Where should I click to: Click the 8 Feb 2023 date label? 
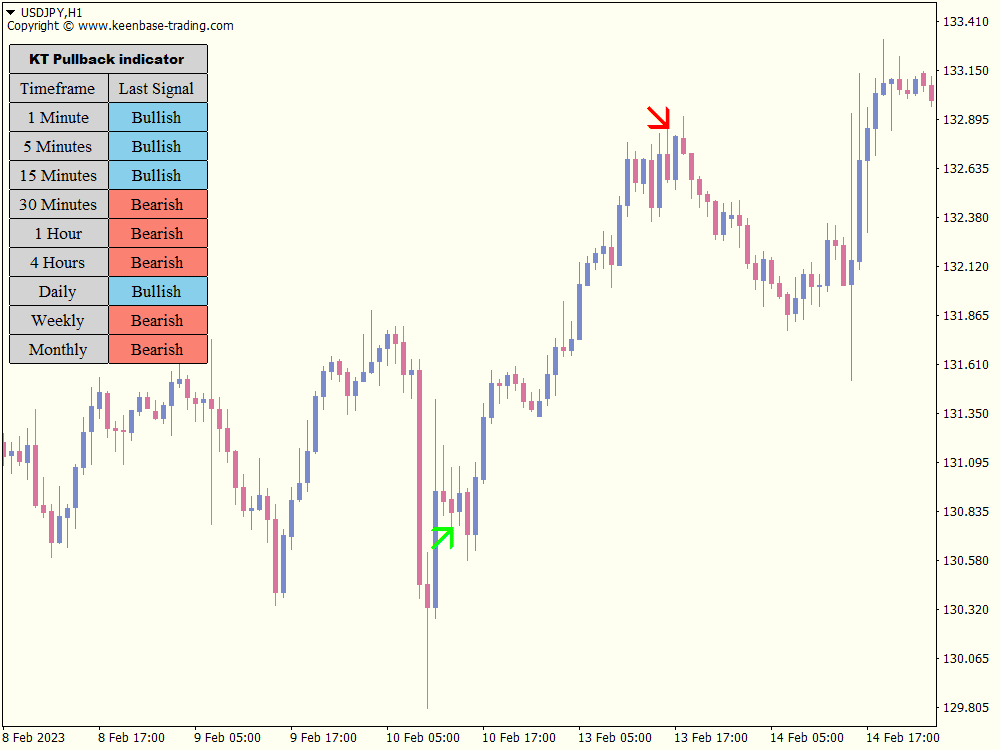click(x=36, y=736)
